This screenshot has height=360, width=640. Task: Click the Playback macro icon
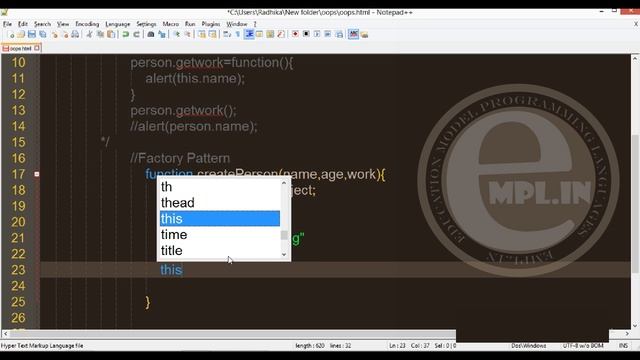317,35
